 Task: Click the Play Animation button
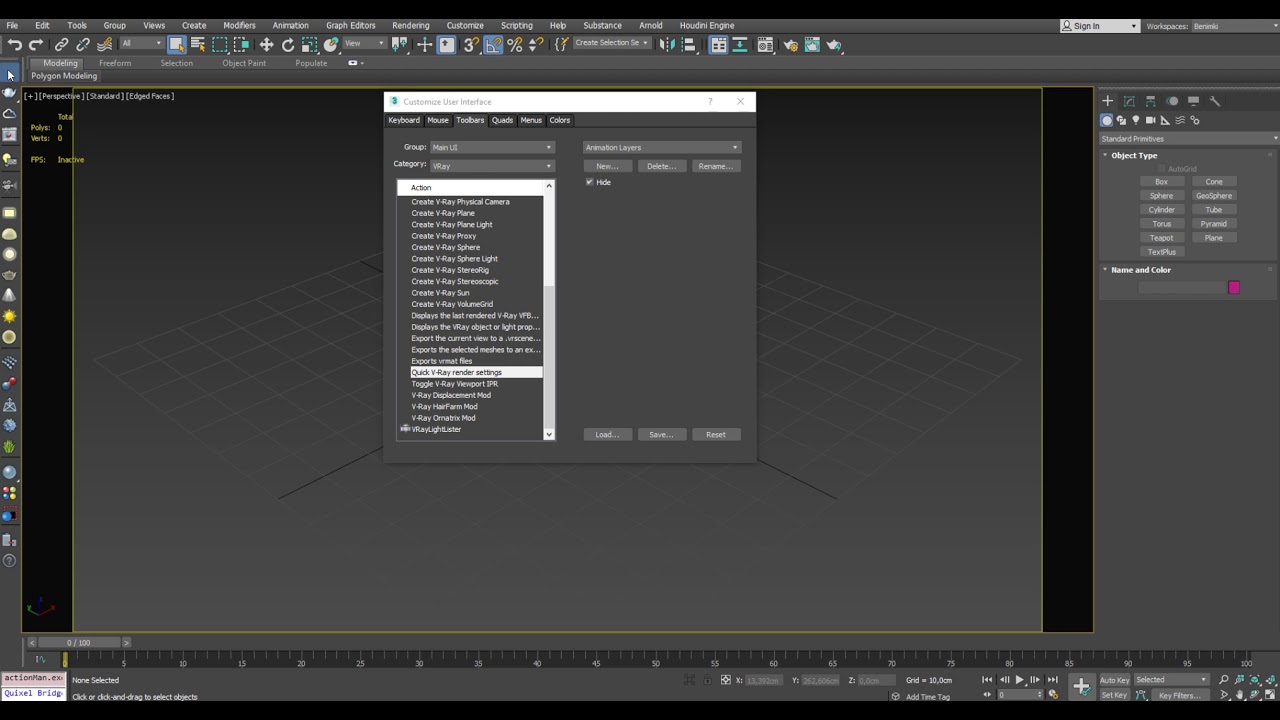(x=1019, y=680)
